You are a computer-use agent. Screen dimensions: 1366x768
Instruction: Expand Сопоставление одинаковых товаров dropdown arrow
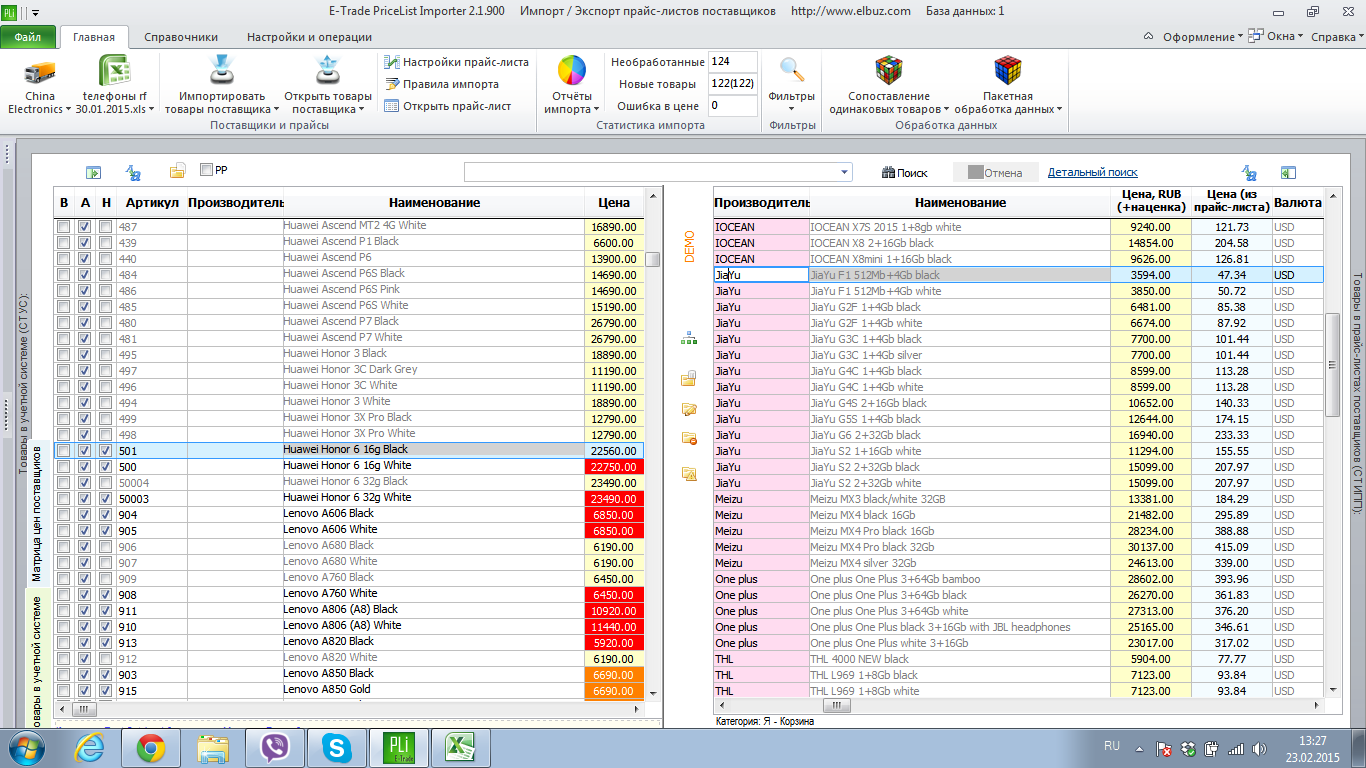(946, 110)
